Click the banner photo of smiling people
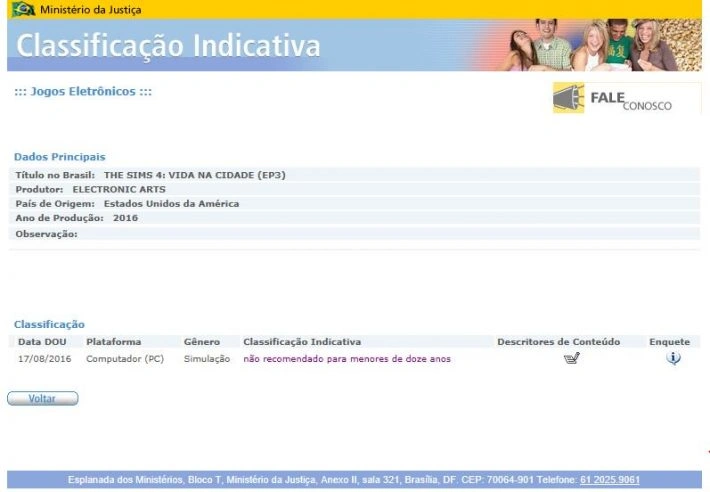This screenshot has width=710, height=492. tap(599, 45)
